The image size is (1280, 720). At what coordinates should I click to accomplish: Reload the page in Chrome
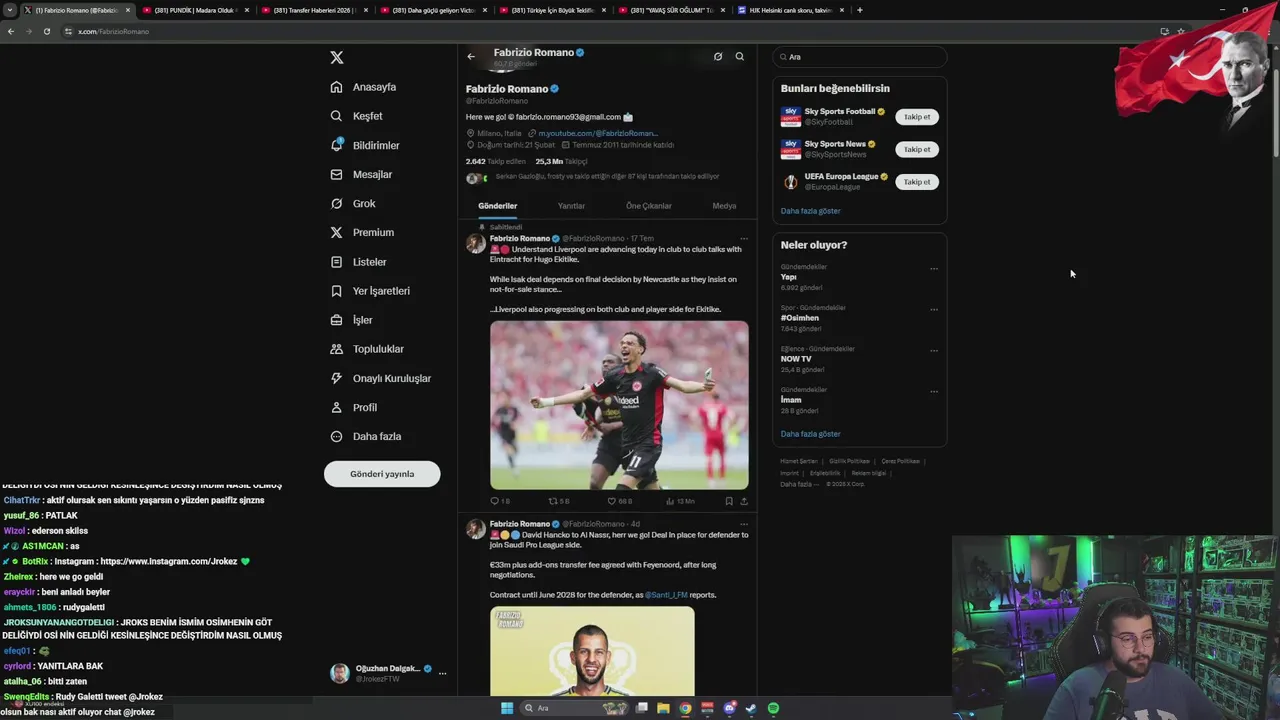[46, 31]
